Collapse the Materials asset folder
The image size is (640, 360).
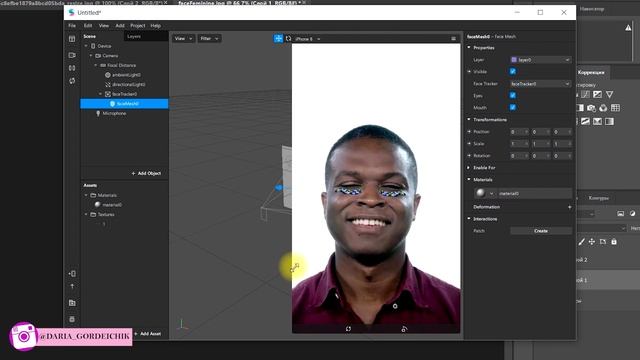(x=86, y=195)
